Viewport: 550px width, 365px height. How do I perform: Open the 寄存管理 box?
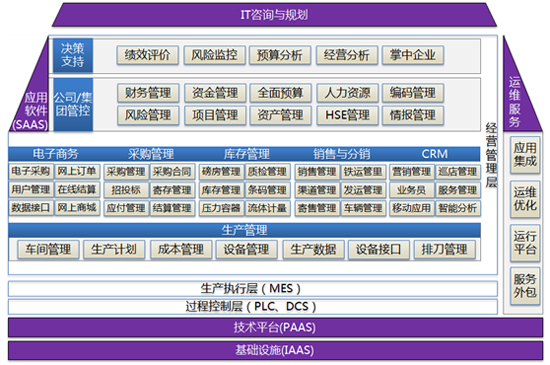point(172,190)
